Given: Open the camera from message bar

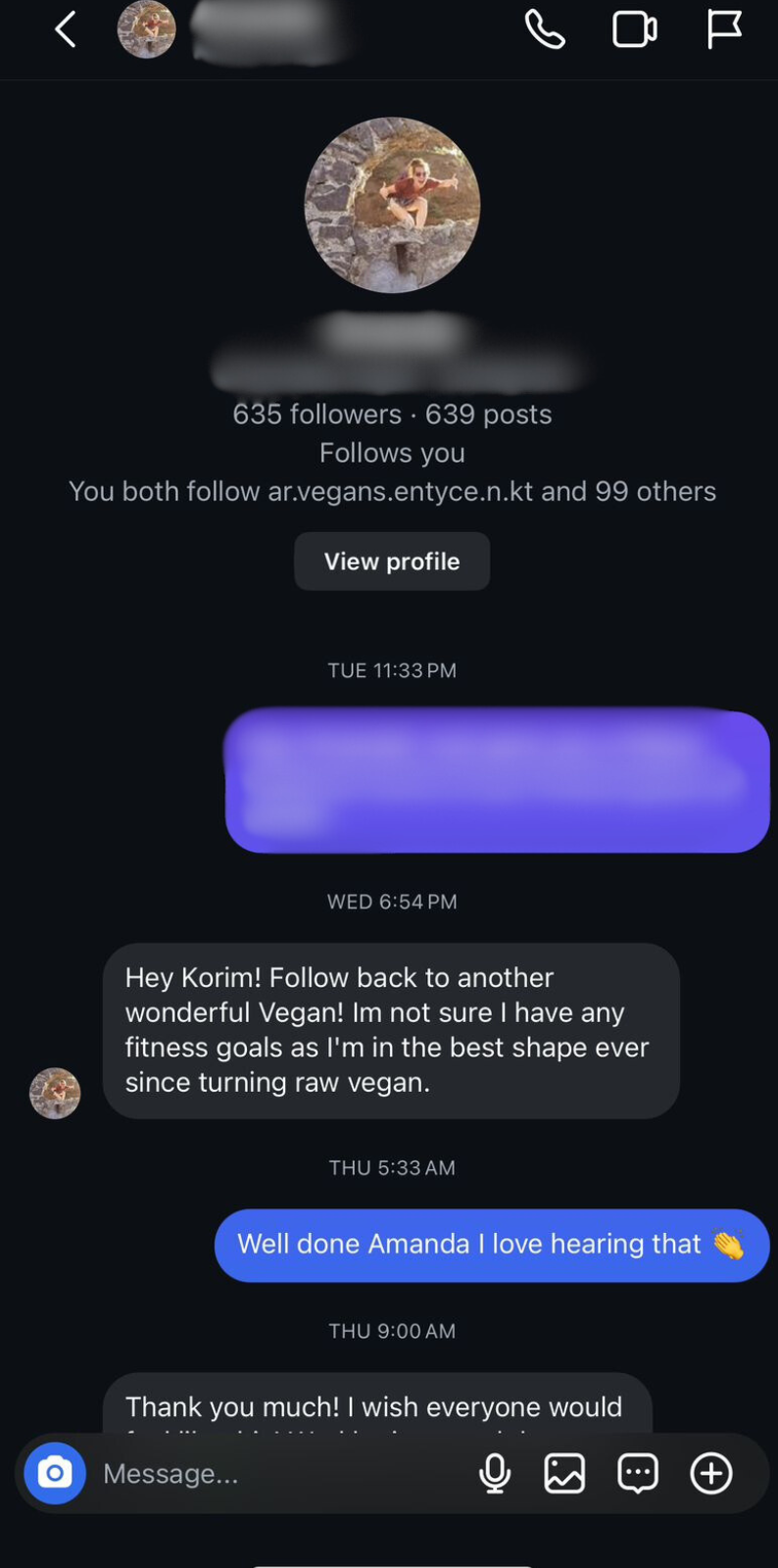Looking at the screenshot, I should 55,1473.
